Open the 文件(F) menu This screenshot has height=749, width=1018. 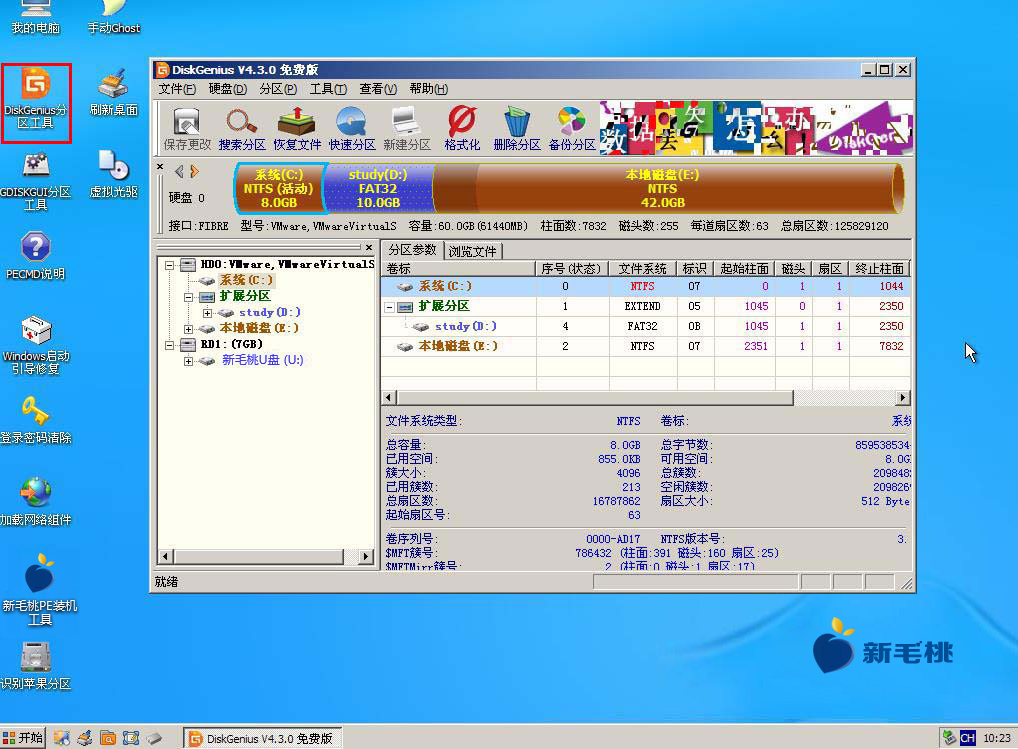[x=177, y=89]
